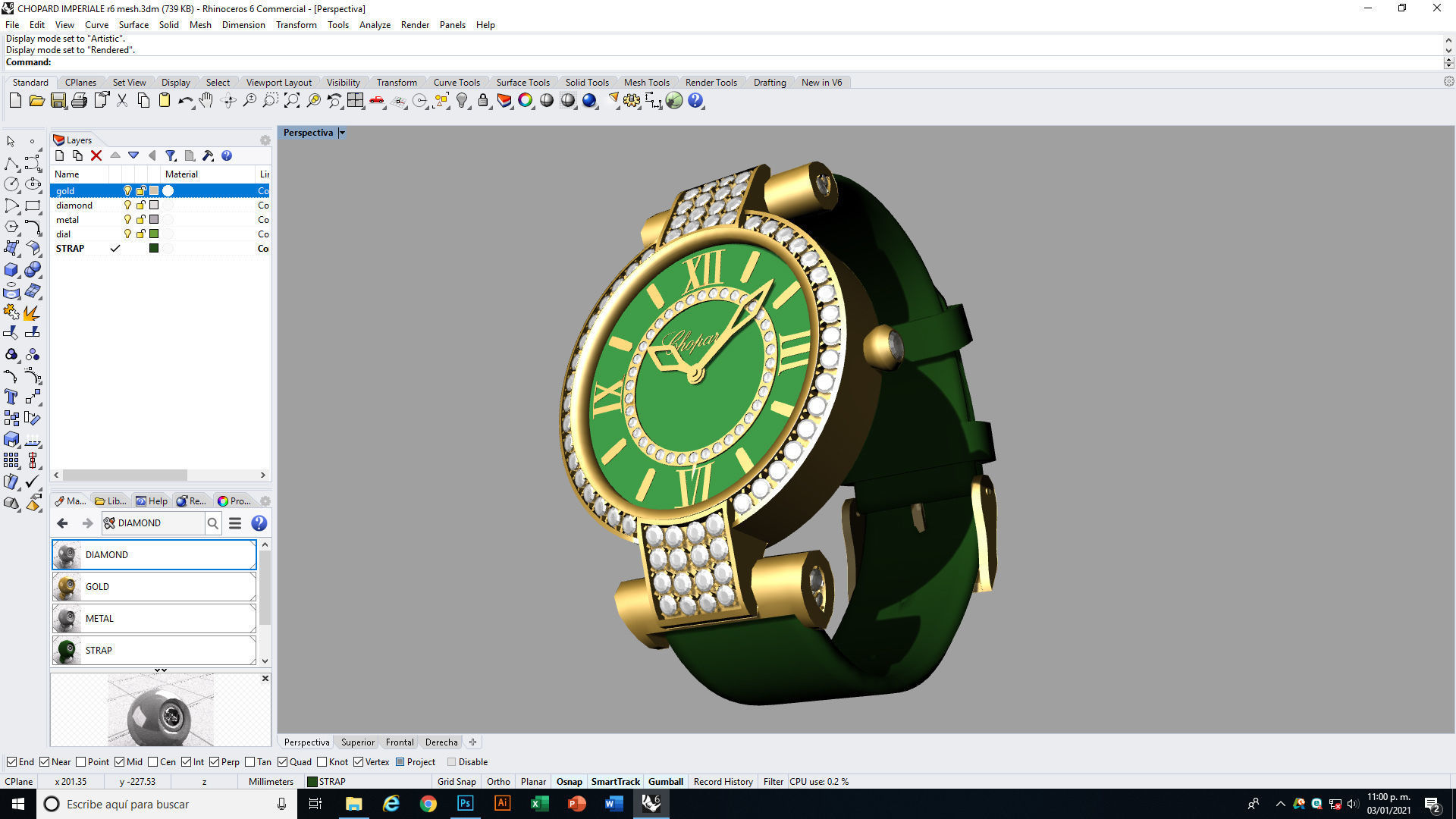Click the New file icon

tap(15, 101)
